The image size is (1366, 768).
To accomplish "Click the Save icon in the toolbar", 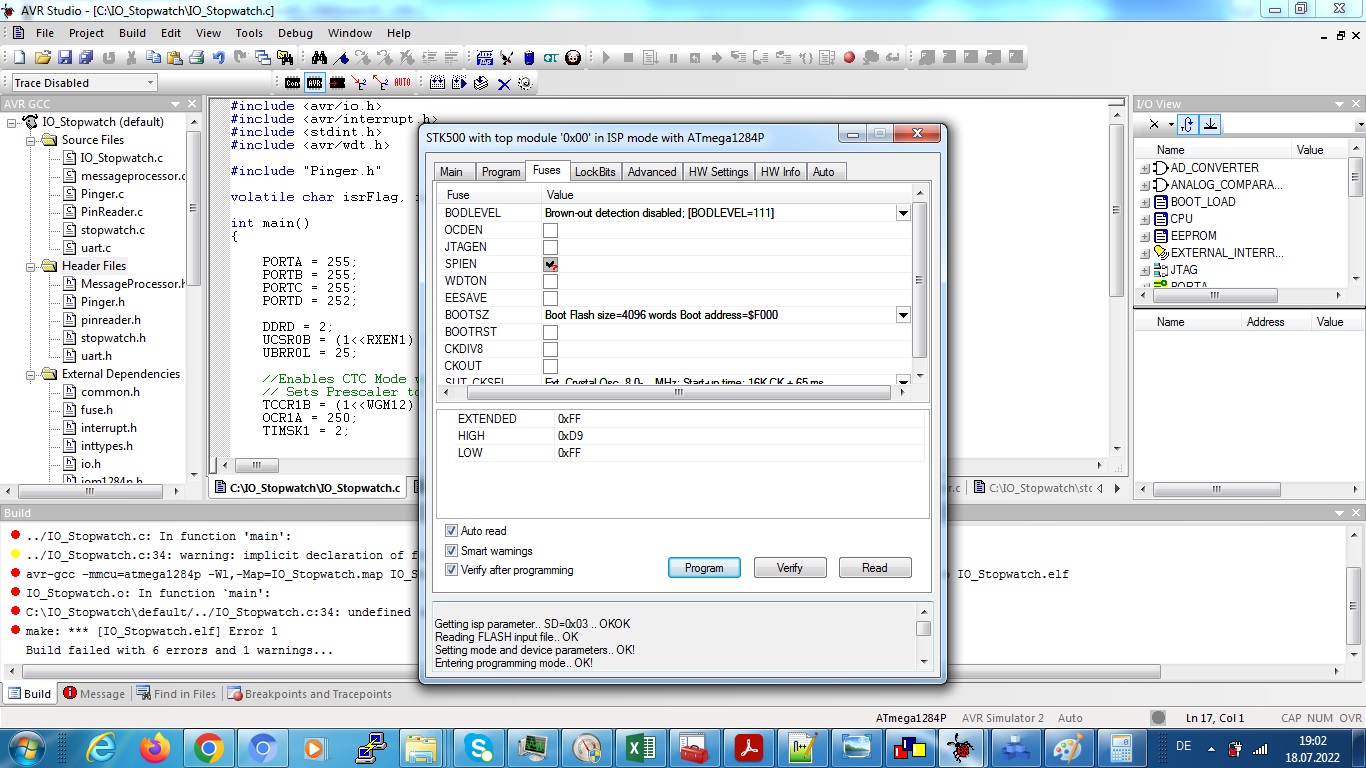I will (64, 57).
